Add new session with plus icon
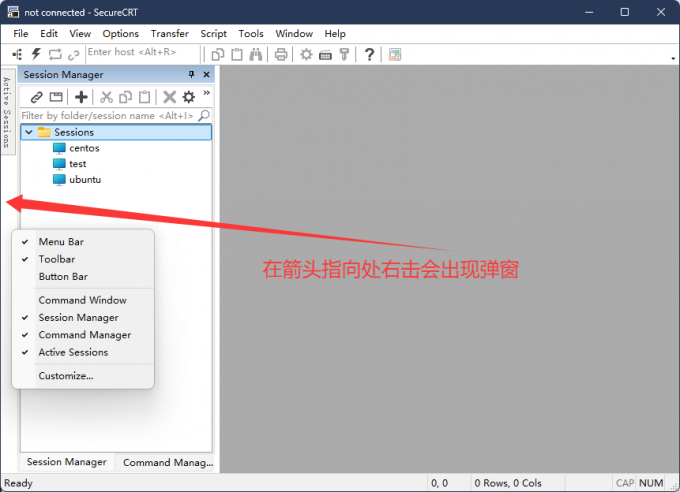 [x=81, y=97]
